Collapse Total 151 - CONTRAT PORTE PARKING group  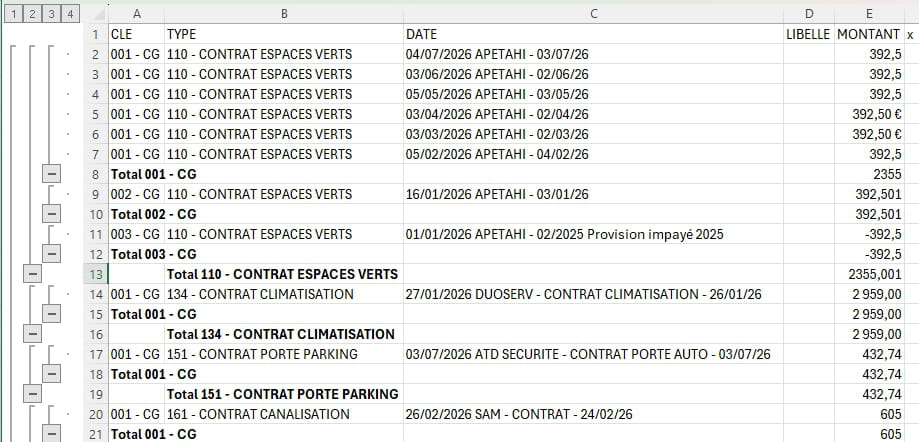click(32, 393)
